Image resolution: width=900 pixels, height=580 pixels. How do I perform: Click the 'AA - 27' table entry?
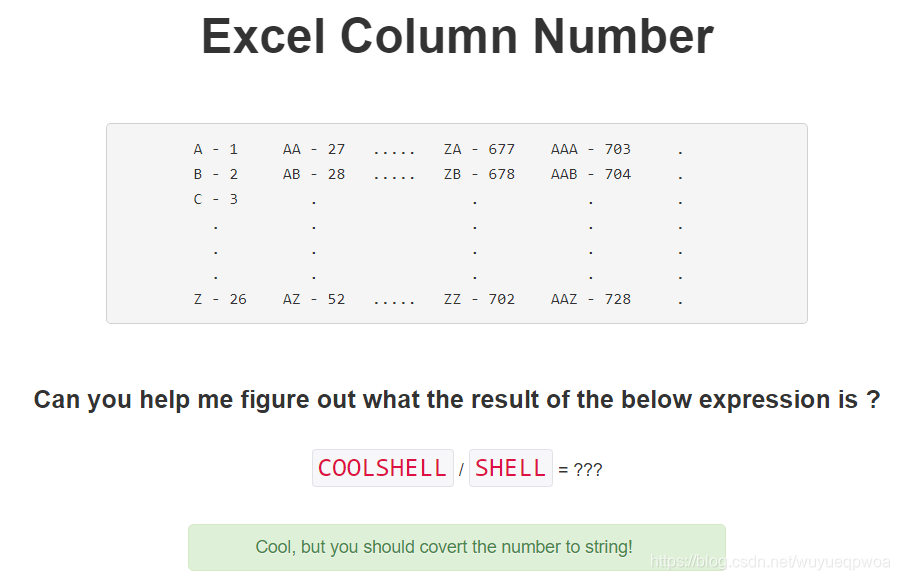(x=314, y=149)
